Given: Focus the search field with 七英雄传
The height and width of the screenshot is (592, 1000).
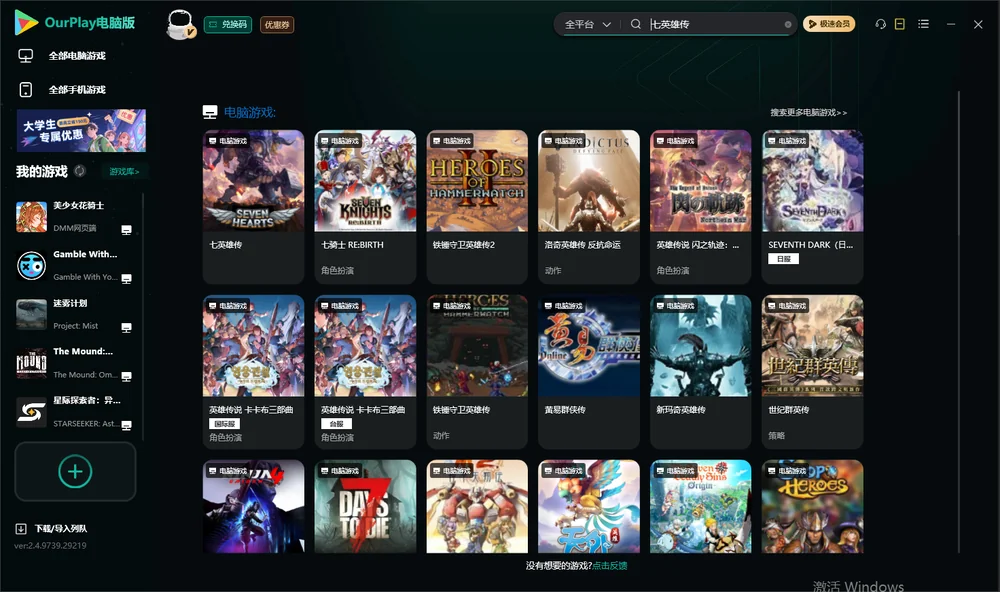Looking at the screenshot, I should pyautogui.click(x=714, y=24).
